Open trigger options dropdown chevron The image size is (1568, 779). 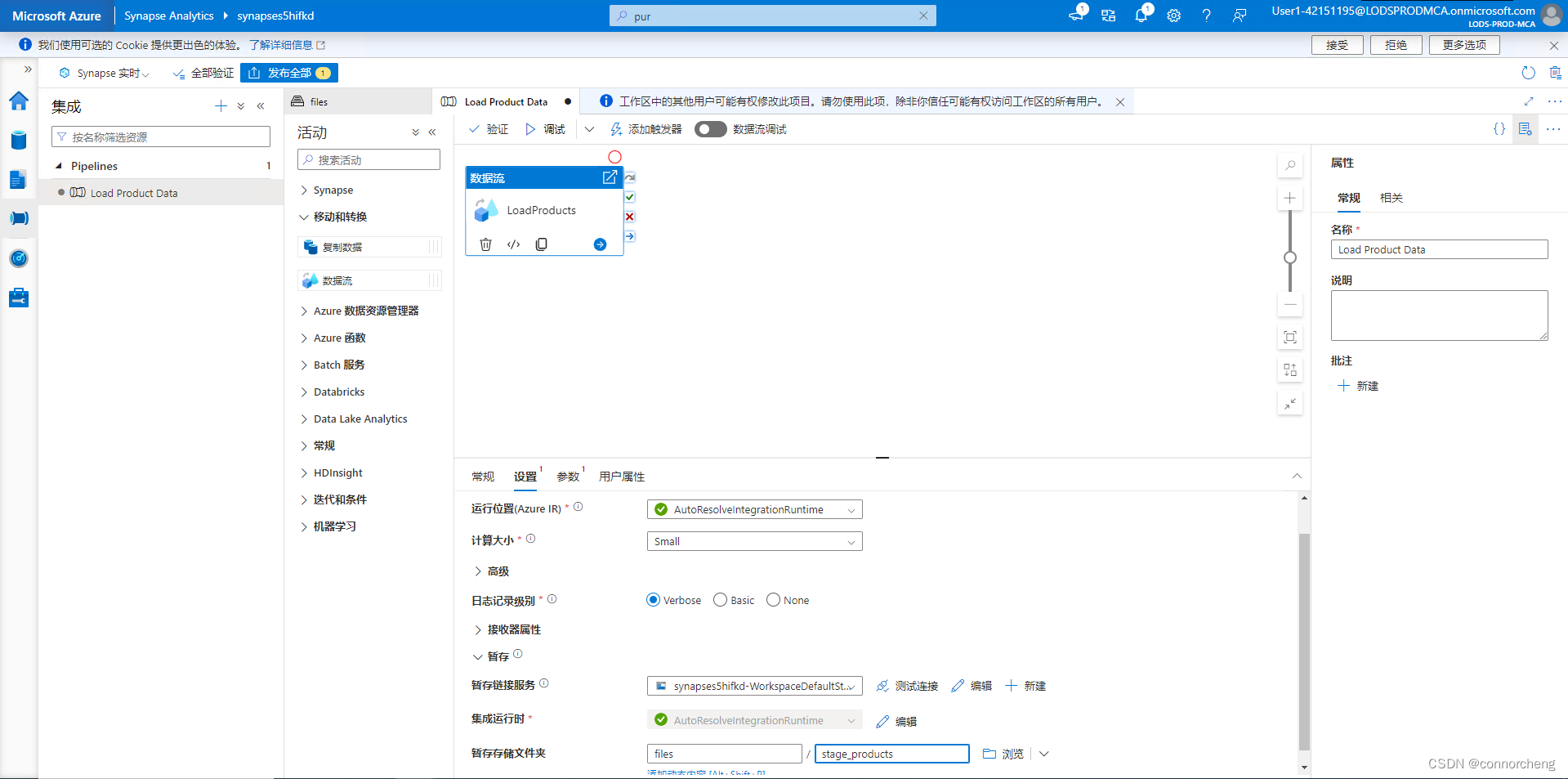coord(589,129)
